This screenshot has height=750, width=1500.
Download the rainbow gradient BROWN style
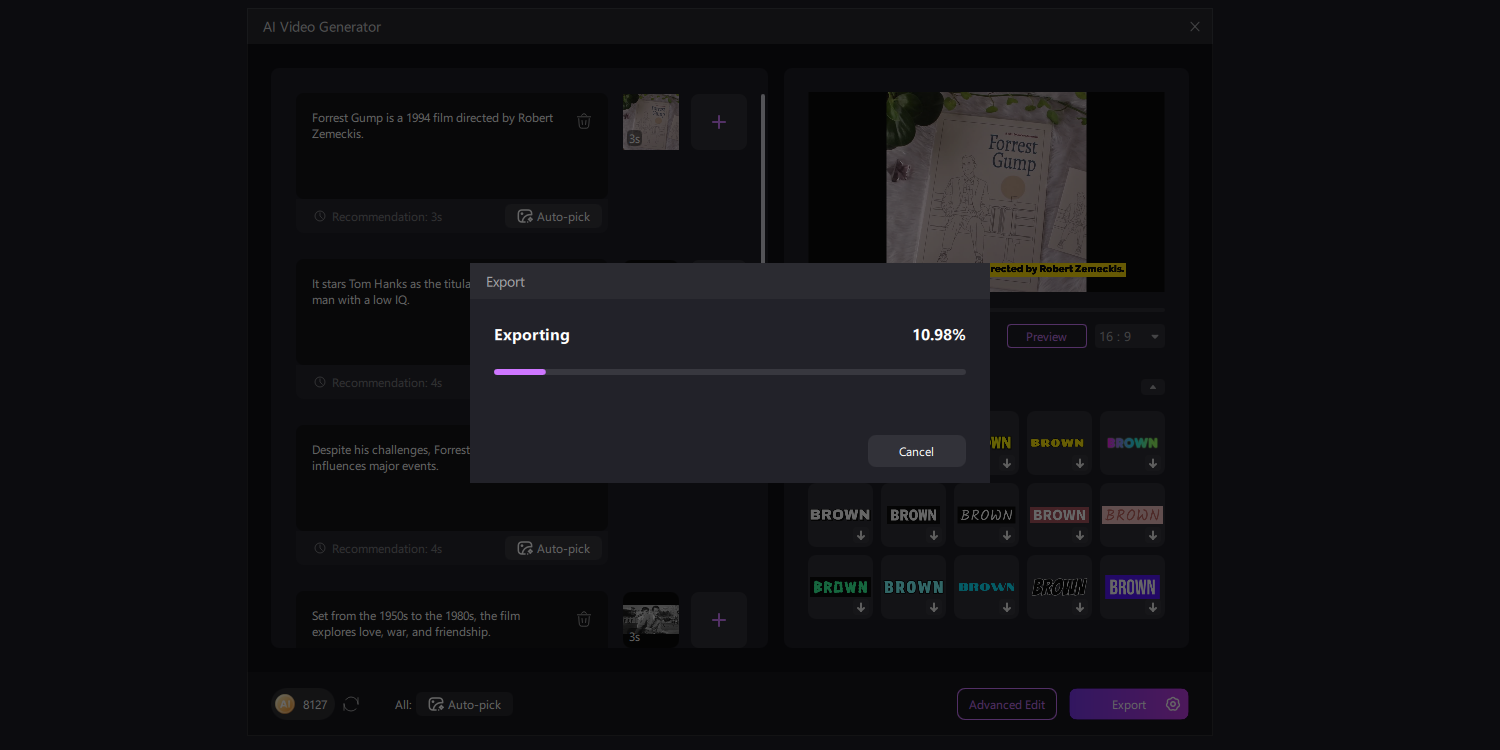coord(1153,464)
